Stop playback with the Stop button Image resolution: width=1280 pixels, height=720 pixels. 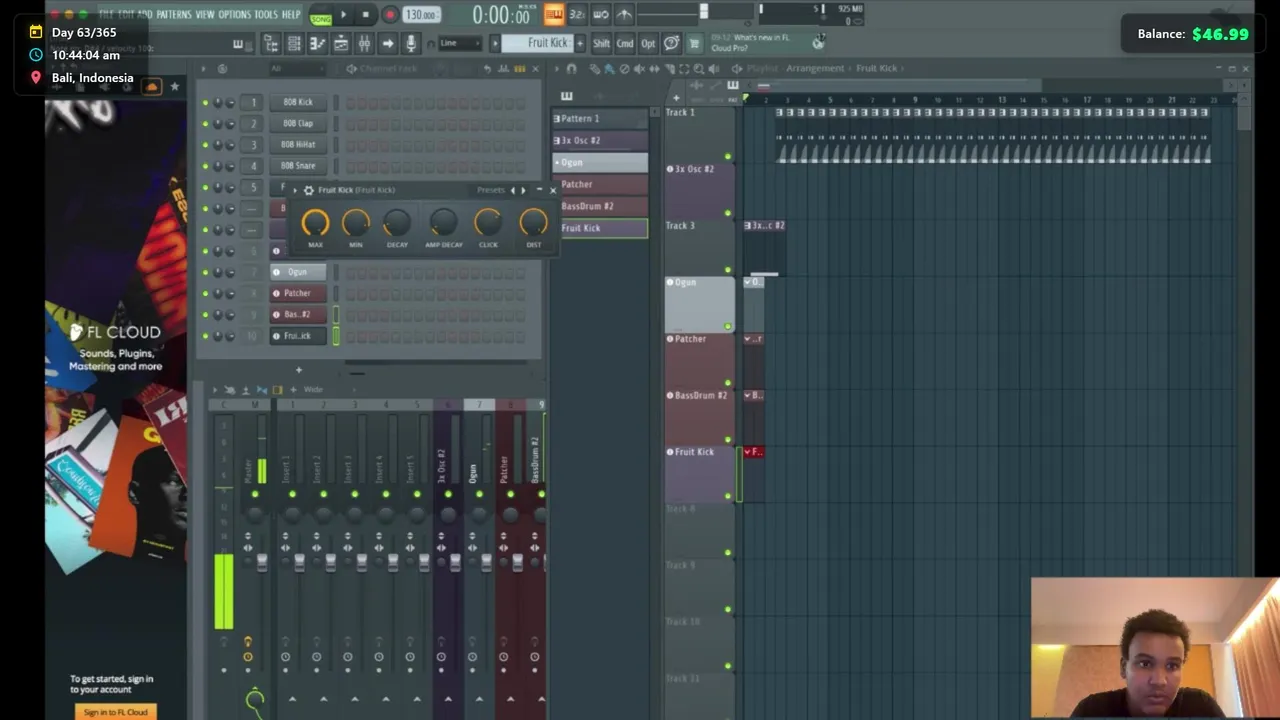coord(366,14)
